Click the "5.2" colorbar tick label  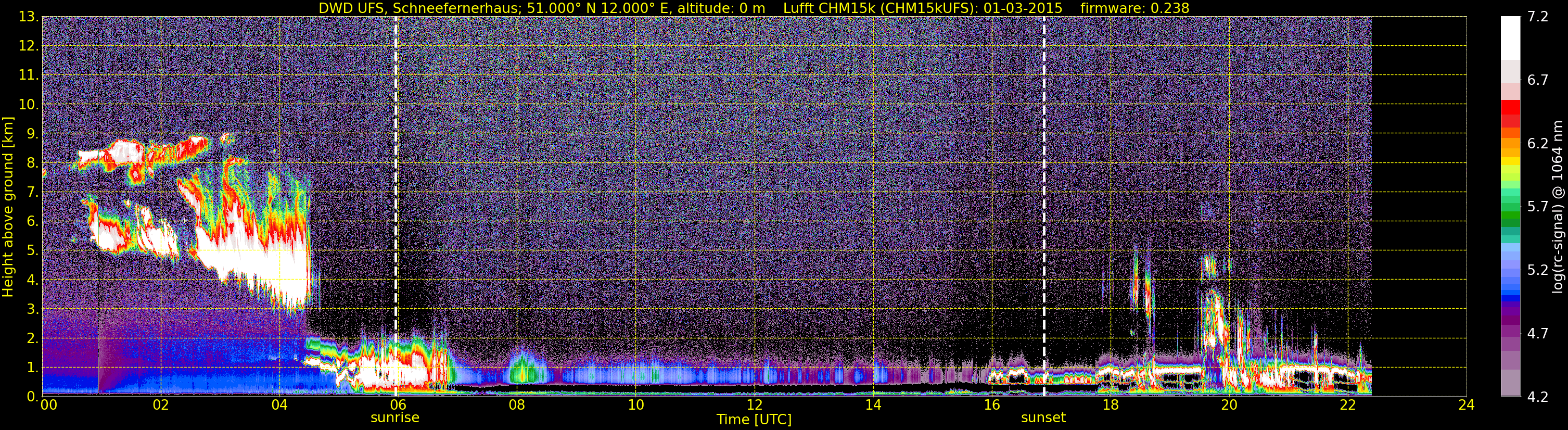(1538, 270)
